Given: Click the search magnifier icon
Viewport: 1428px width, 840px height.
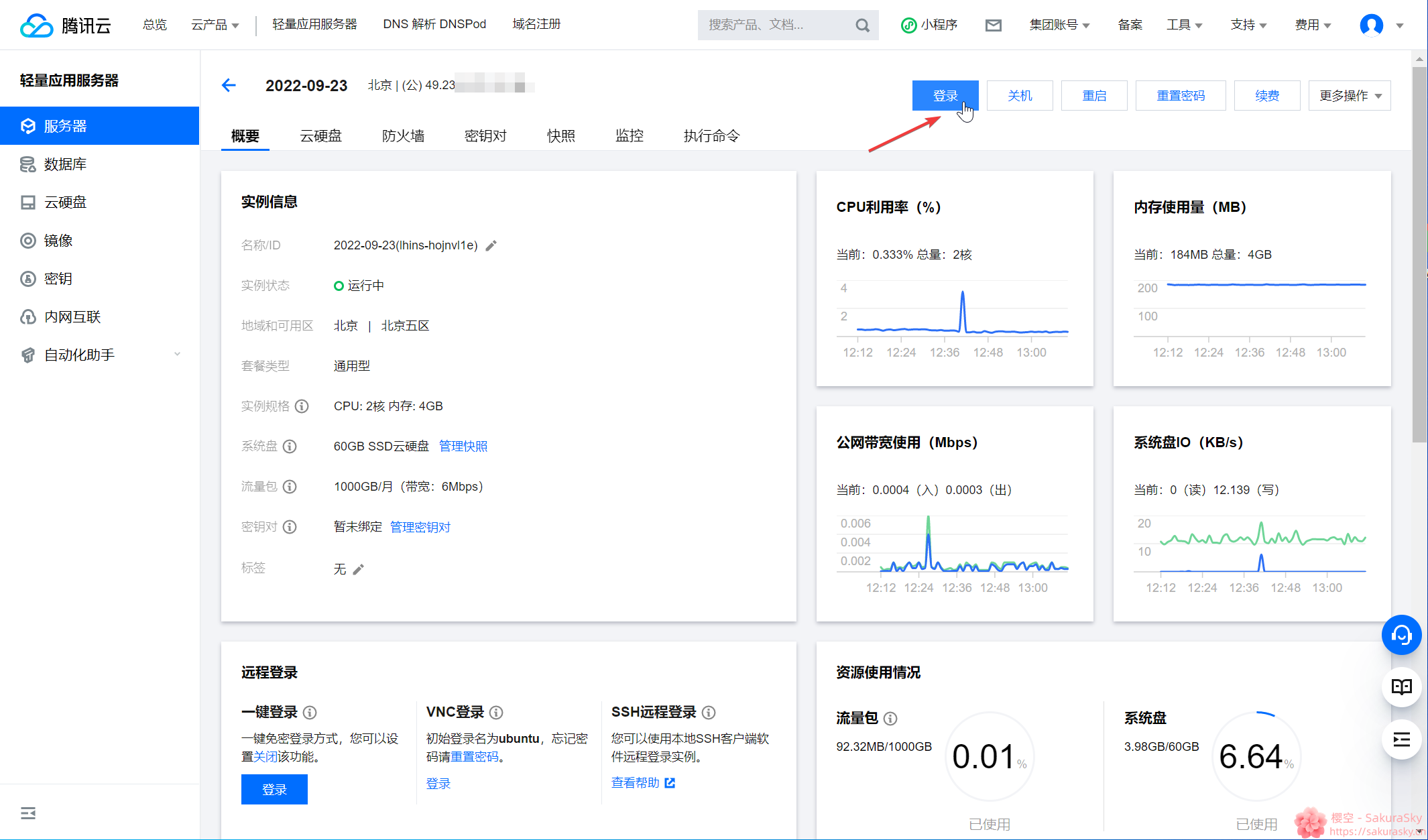Looking at the screenshot, I should point(862,25).
